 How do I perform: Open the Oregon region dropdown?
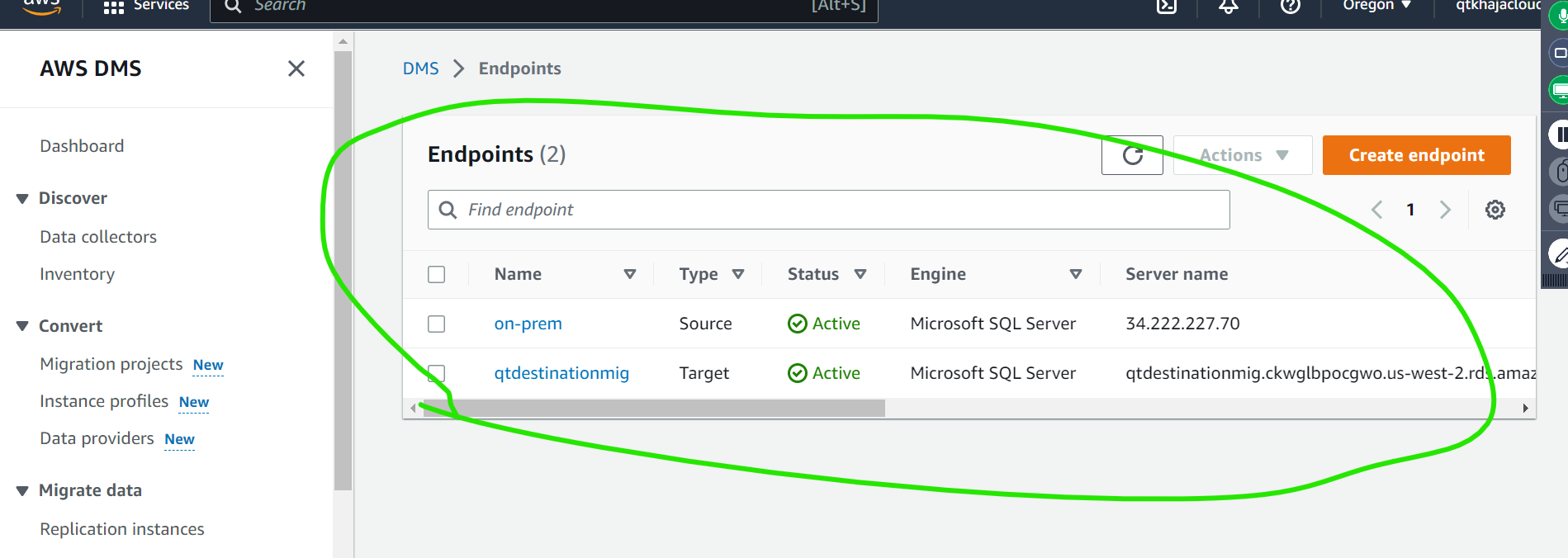[1377, 6]
